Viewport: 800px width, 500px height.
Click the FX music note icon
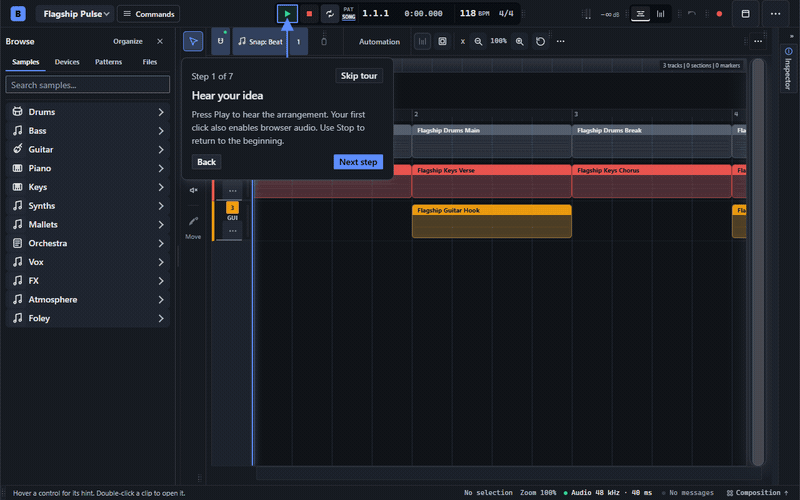[x=17, y=280]
